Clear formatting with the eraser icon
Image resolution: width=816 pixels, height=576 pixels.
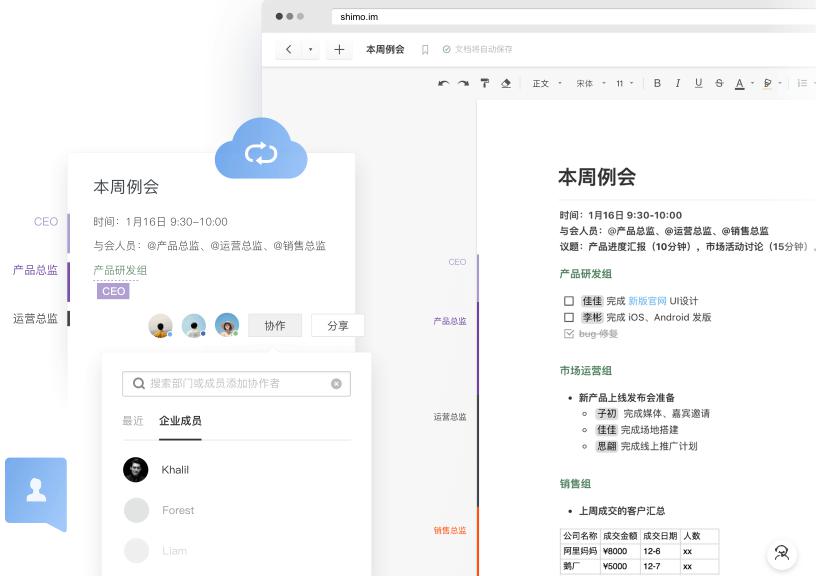[506, 83]
